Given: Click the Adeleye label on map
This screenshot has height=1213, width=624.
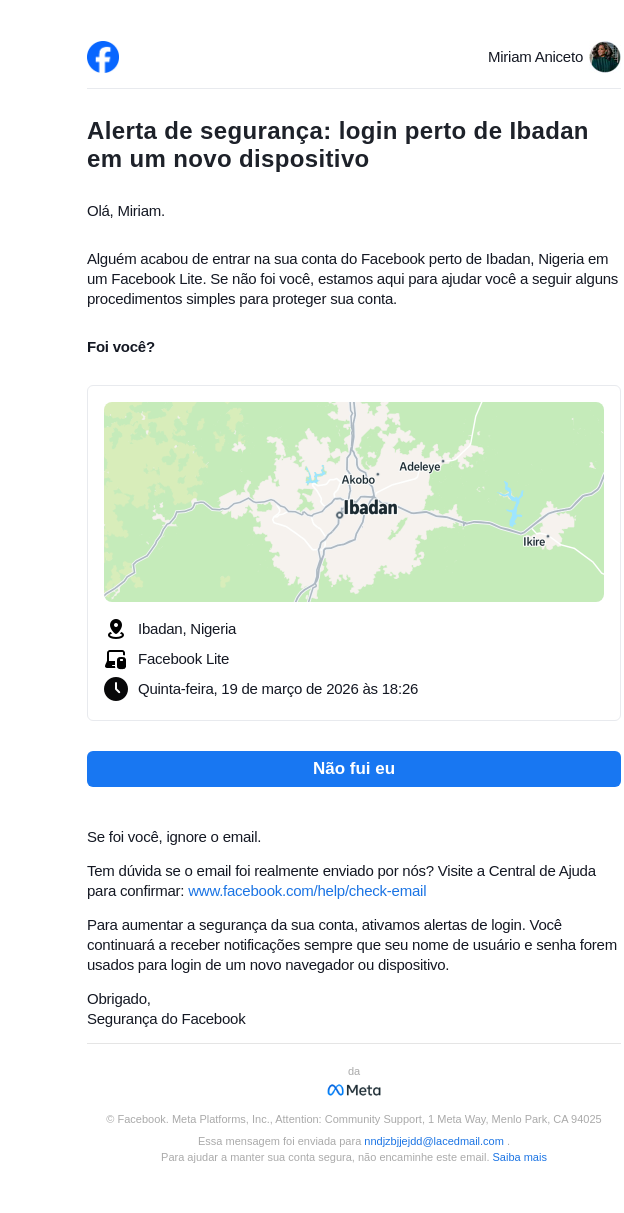Looking at the screenshot, I should point(419,467).
